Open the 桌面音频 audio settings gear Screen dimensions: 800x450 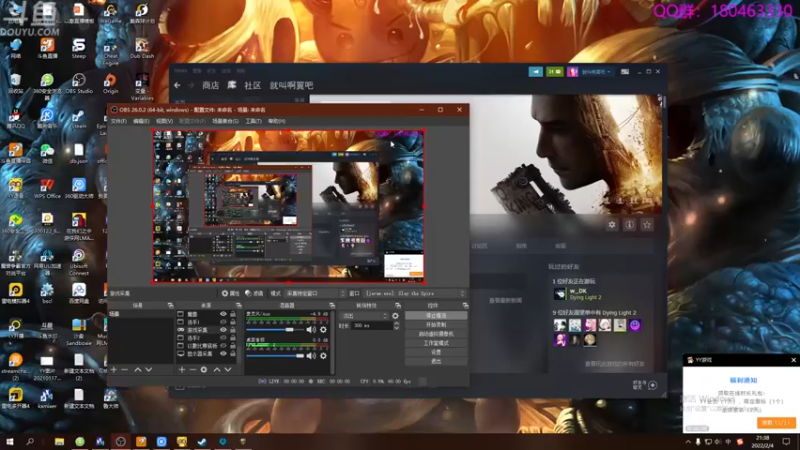(x=323, y=355)
